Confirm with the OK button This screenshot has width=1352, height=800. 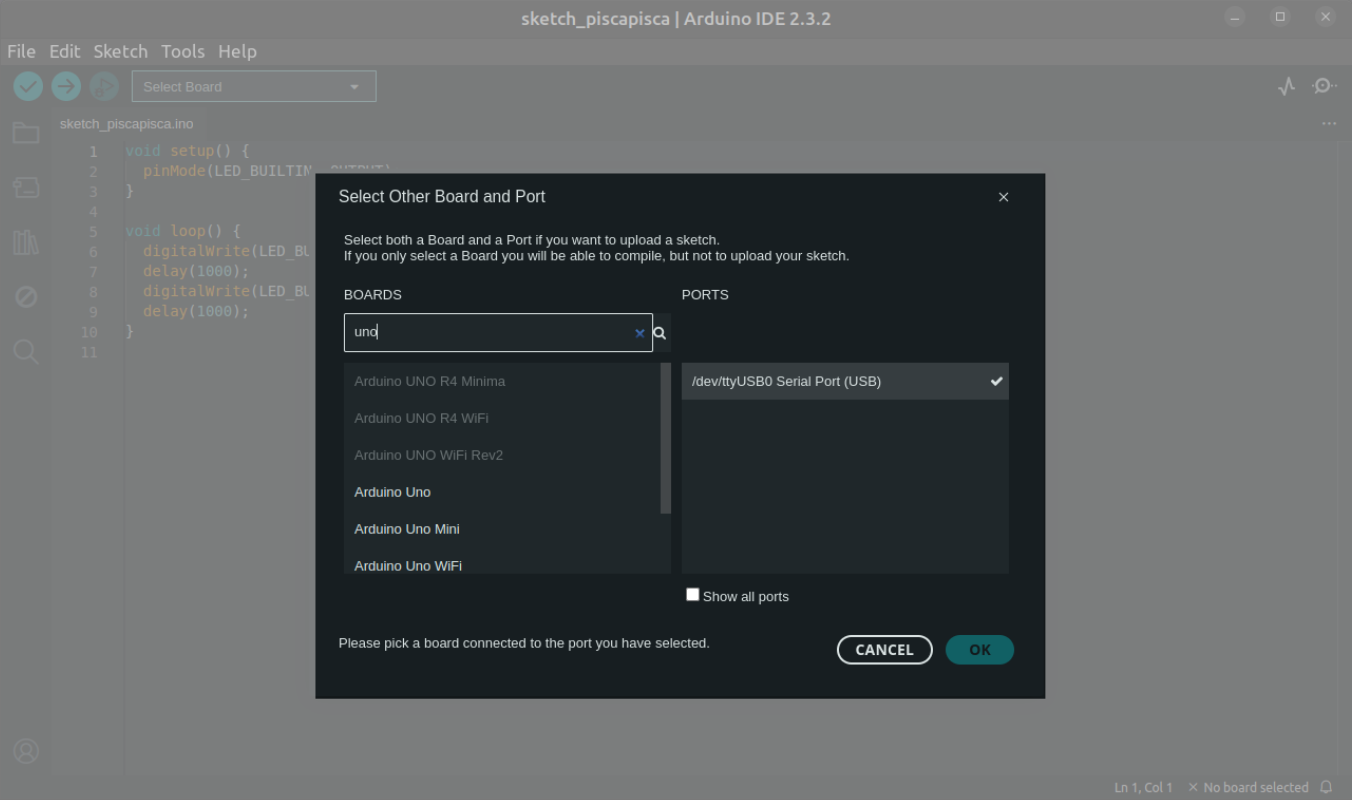980,650
